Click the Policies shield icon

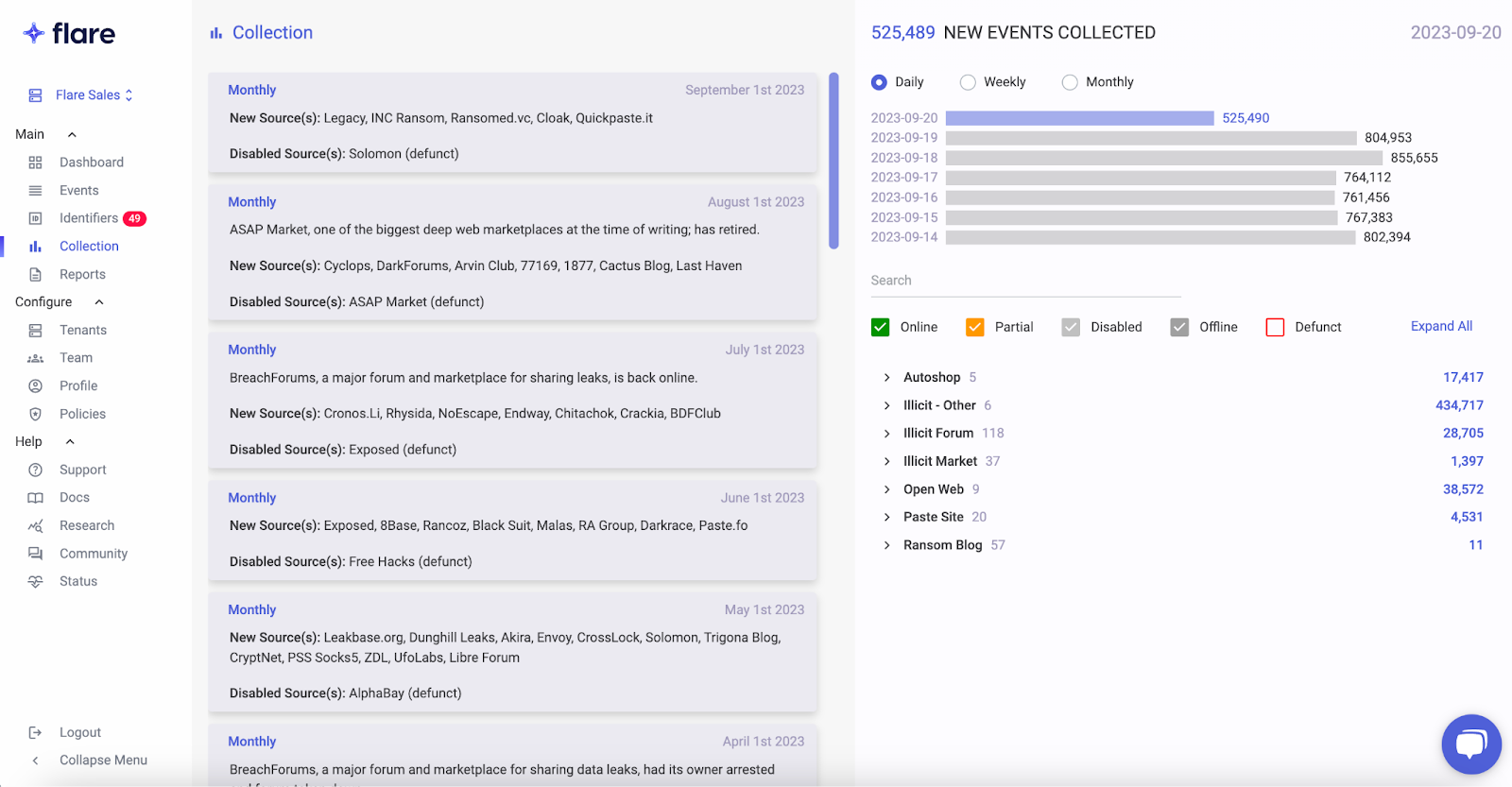tap(35, 414)
